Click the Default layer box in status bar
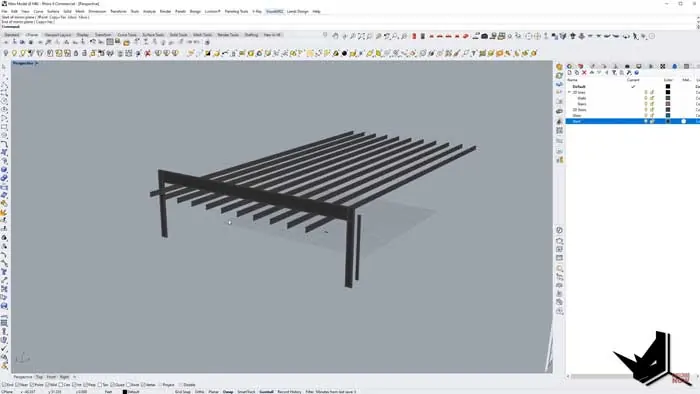This screenshot has height=394, width=700. [131, 391]
